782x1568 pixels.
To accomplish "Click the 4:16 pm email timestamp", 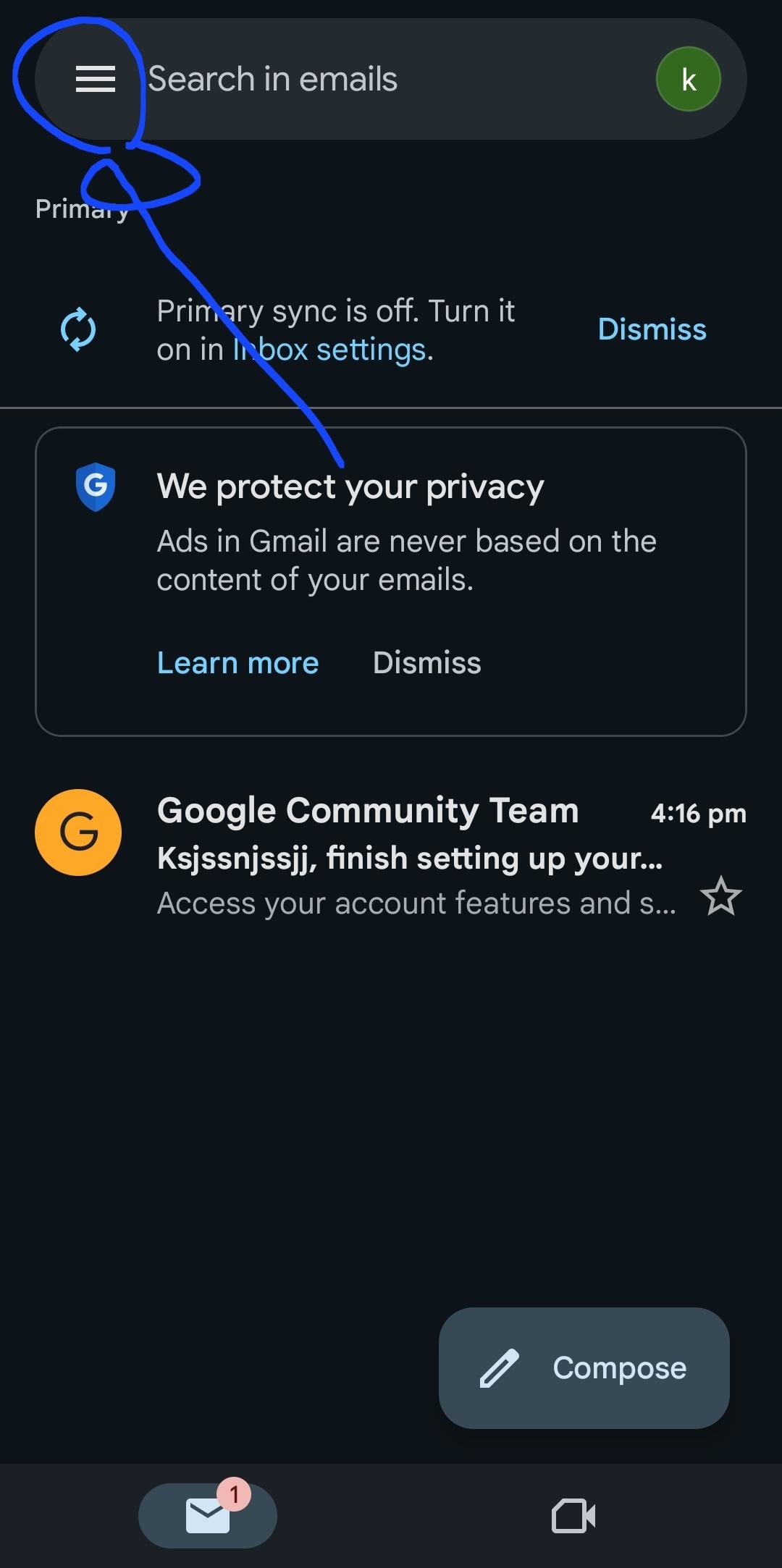I will 698,814.
